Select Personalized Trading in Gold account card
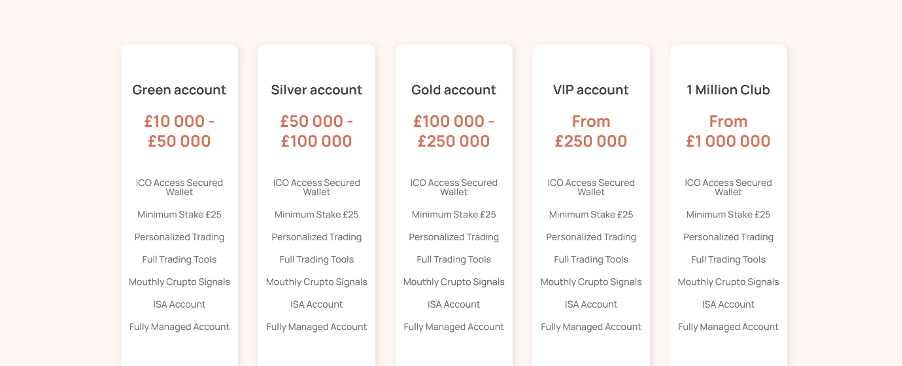Viewport: 902px width, 366px height. click(453, 237)
